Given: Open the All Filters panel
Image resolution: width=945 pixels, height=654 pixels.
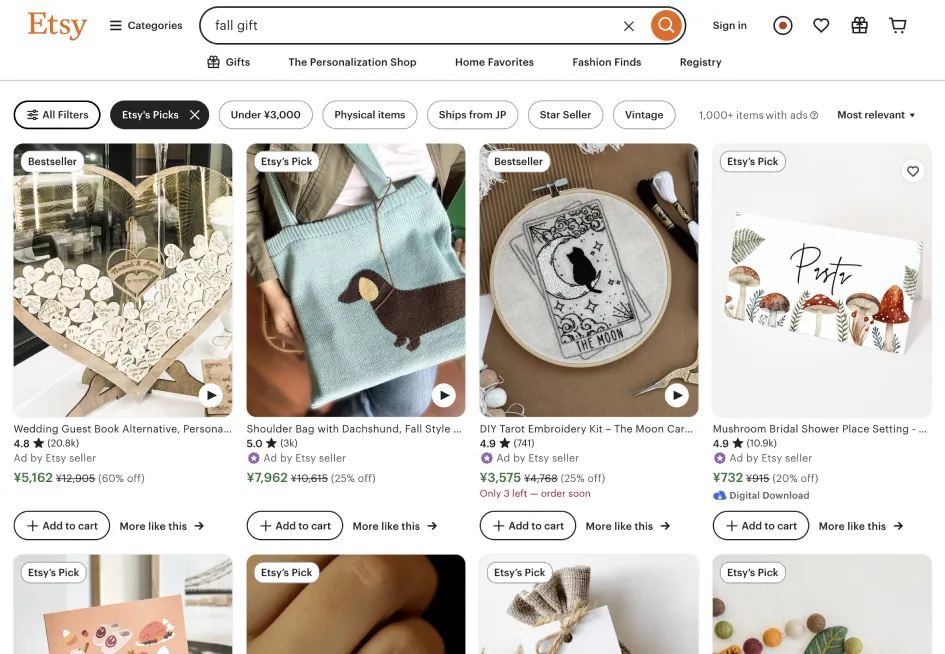Looking at the screenshot, I should [x=57, y=115].
